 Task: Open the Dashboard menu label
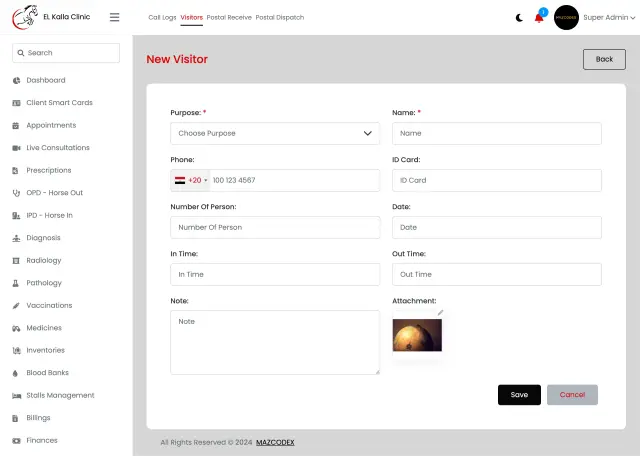46,80
